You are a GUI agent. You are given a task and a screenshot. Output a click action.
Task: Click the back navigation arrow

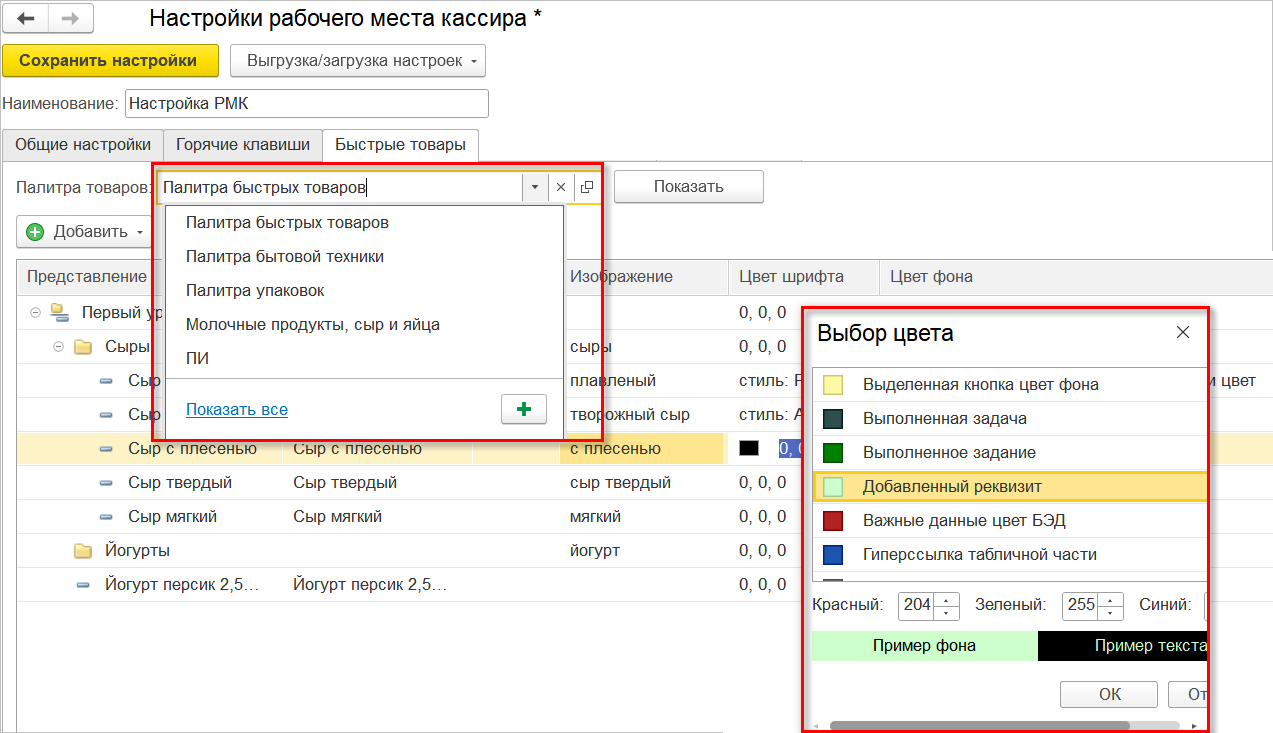(x=26, y=19)
